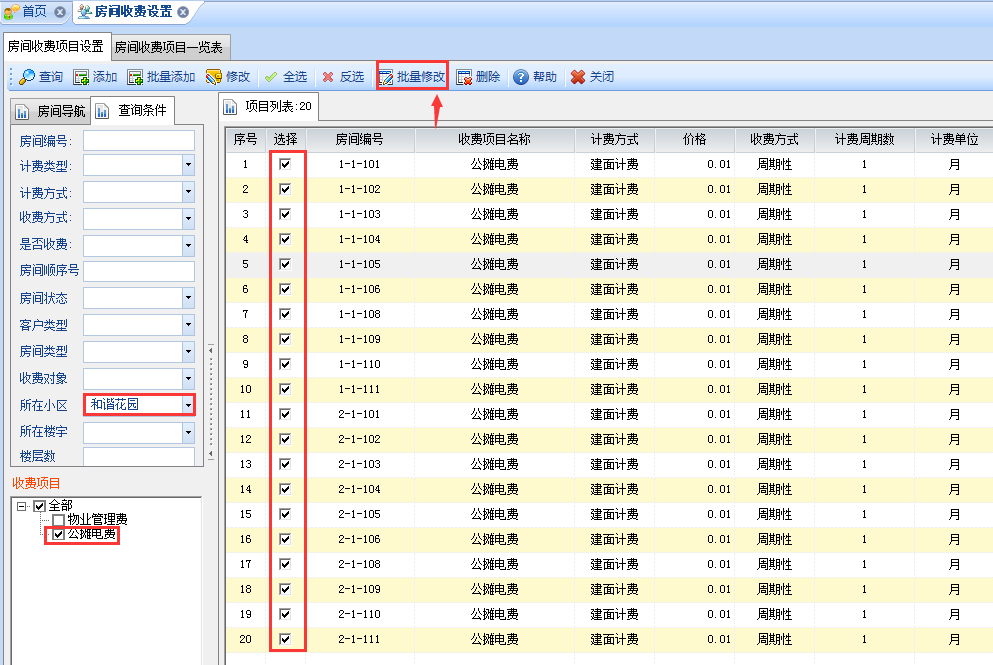Click the 房间顺序号 input field
Screen dimensions: 993x665
tap(139, 271)
